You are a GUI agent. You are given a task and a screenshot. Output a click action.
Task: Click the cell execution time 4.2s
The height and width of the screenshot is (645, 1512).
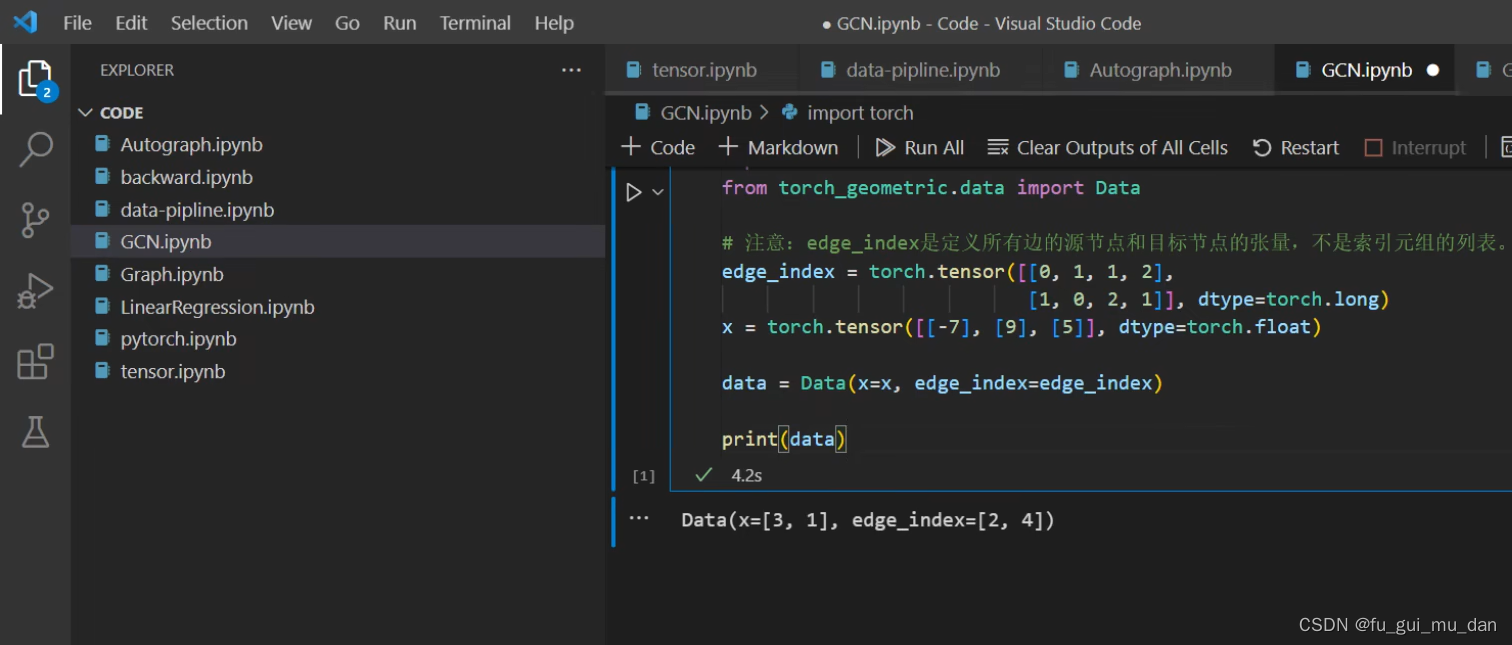click(746, 475)
